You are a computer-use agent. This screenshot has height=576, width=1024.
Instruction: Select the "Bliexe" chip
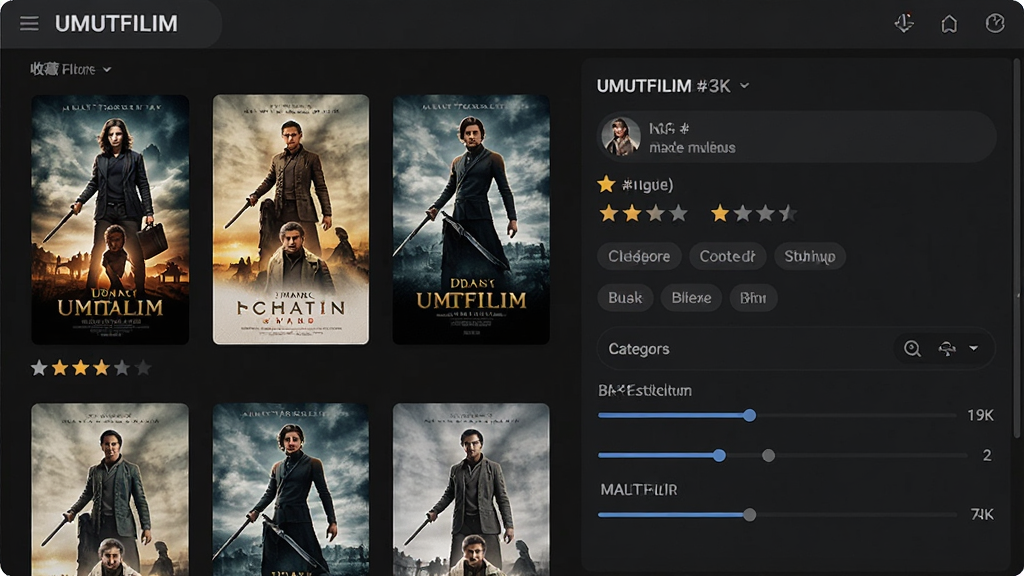tap(691, 298)
